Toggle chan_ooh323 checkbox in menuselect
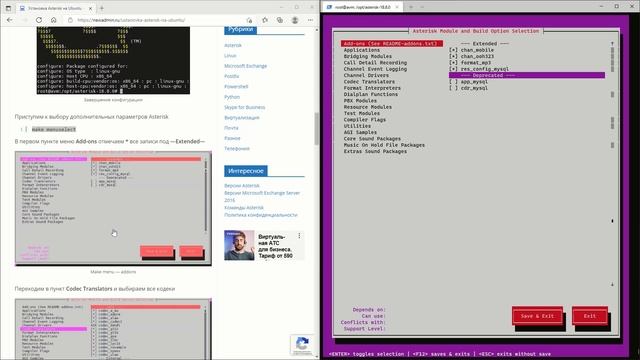The width and height of the screenshot is (640, 360). coord(453,56)
